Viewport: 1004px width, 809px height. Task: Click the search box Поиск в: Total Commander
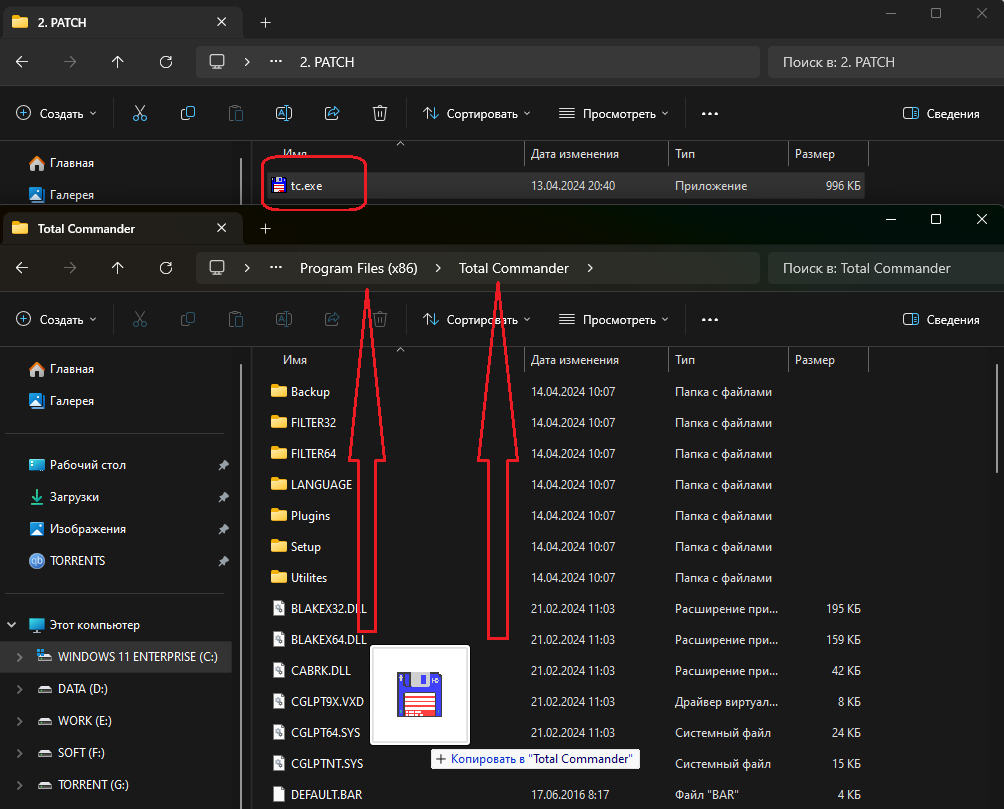(880, 268)
